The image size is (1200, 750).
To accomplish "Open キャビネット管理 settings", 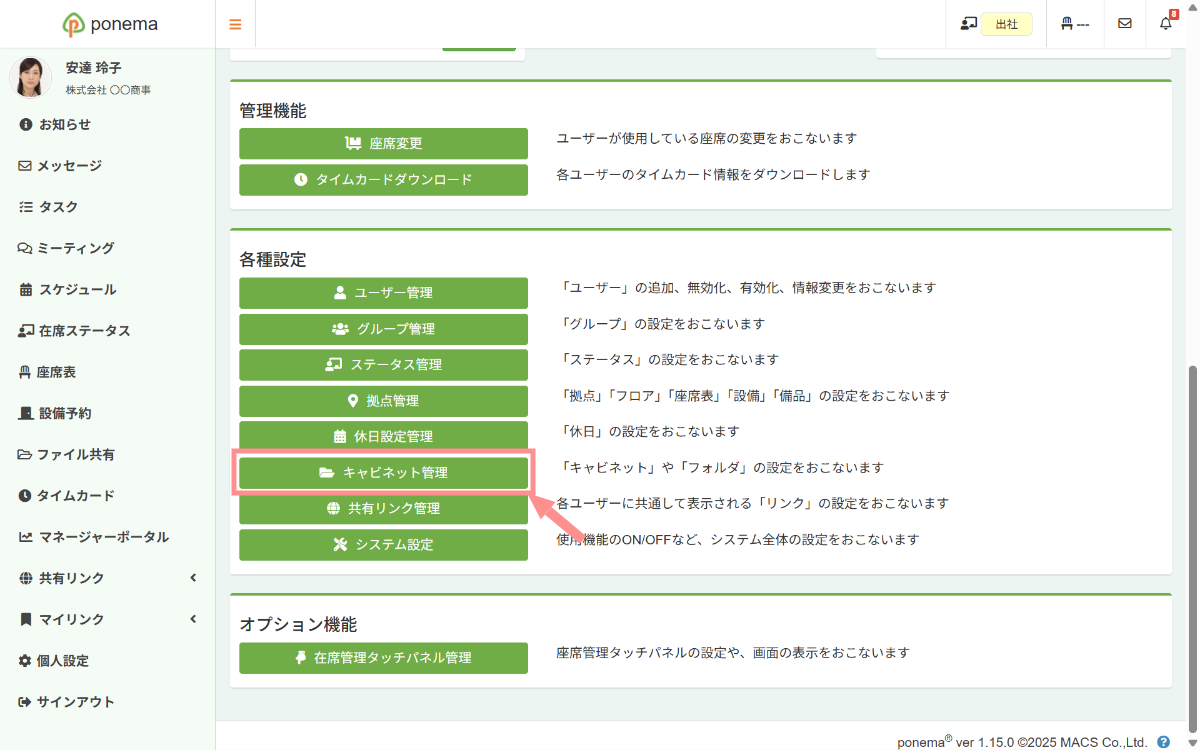I will (x=383, y=473).
